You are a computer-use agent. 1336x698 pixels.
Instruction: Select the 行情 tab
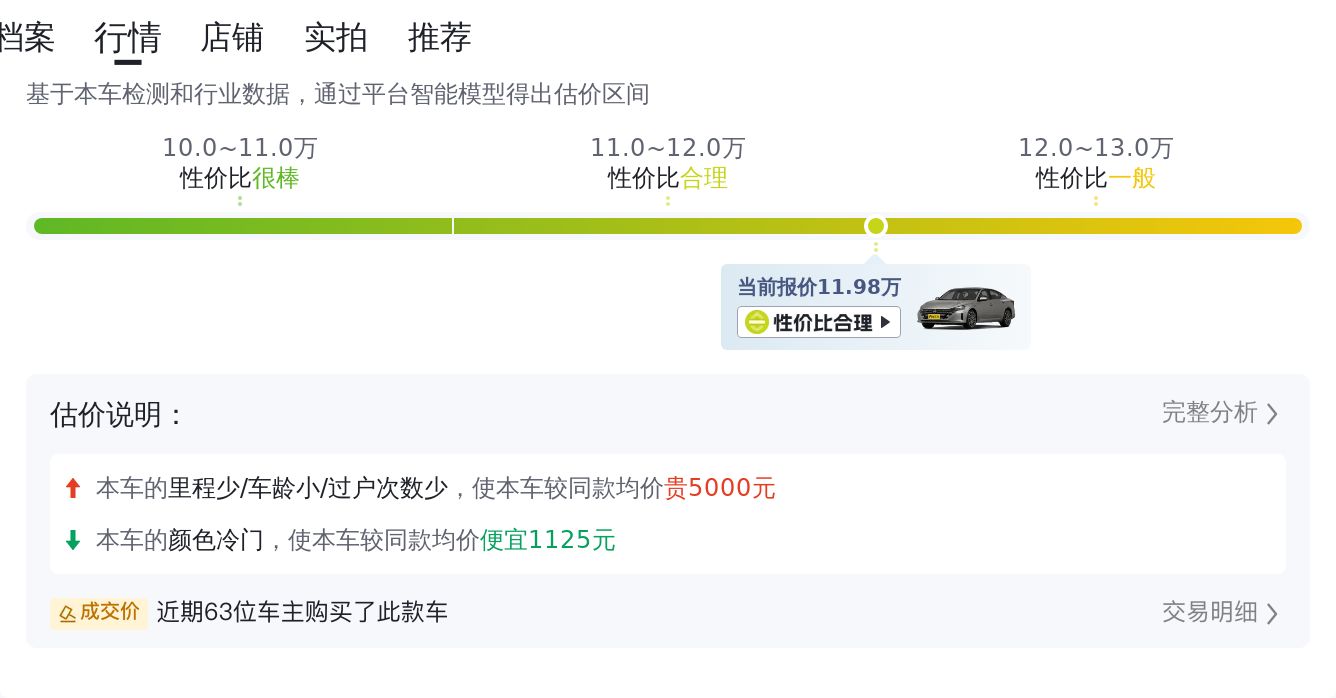(128, 38)
